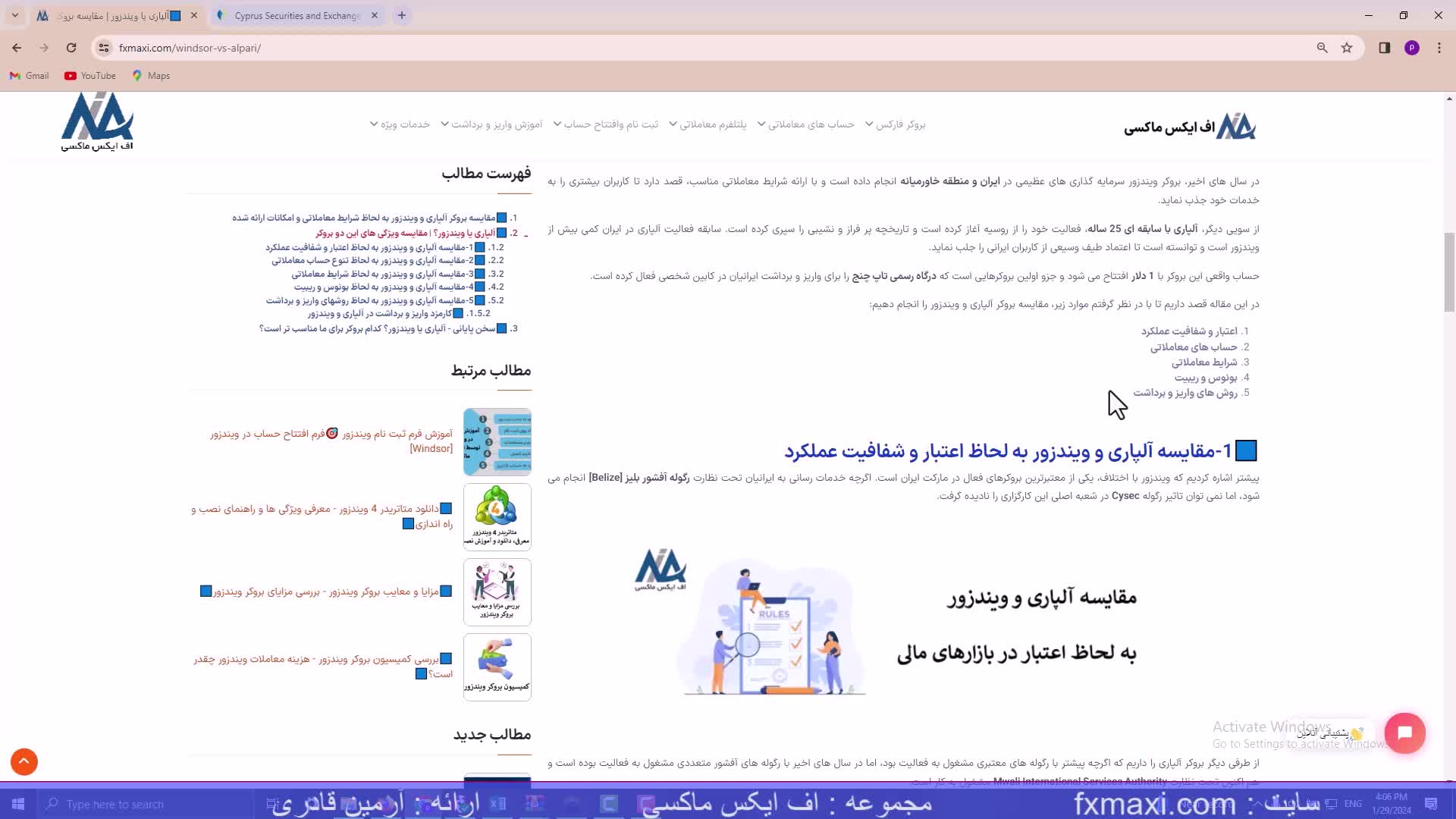1456x819 pixels.
Task: Switch to the Cyprus Securities and Exchange tab
Action: coord(297,15)
